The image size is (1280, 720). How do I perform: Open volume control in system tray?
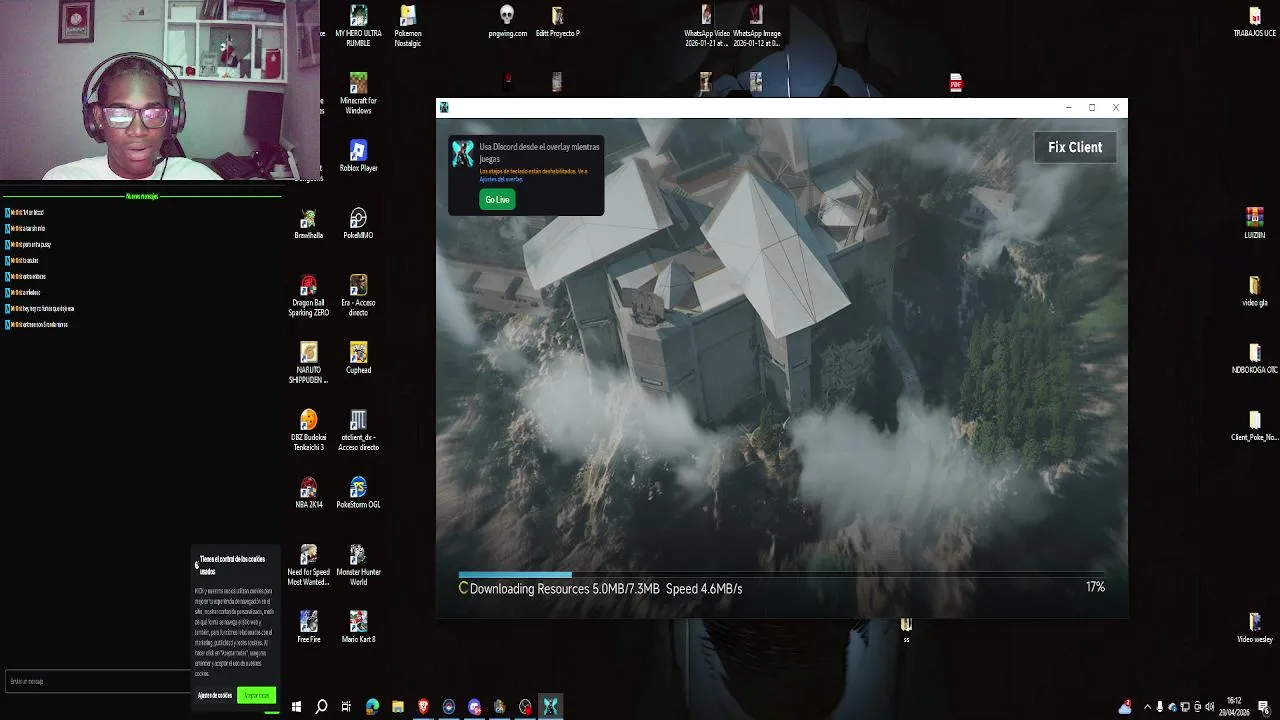[x=1210, y=707]
